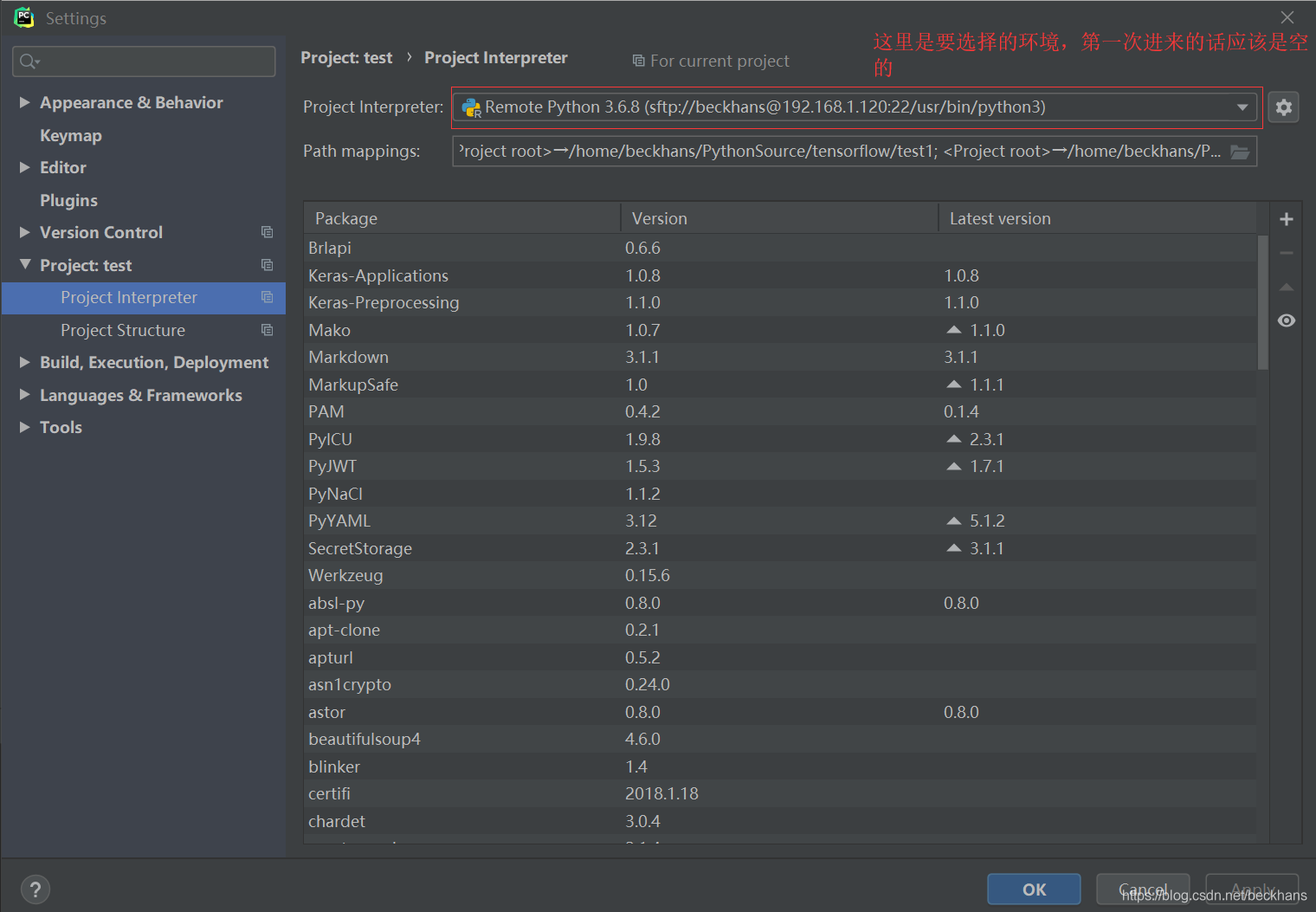Close the Settings dialog window
1316x912 pixels.
pyautogui.click(x=1287, y=17)
